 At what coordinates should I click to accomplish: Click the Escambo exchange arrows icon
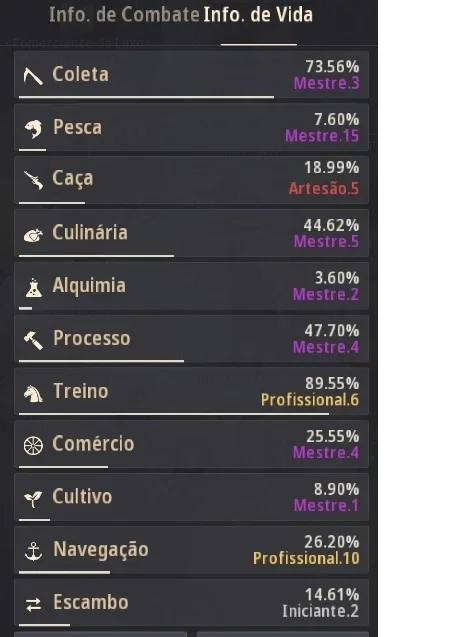(33, 604)
